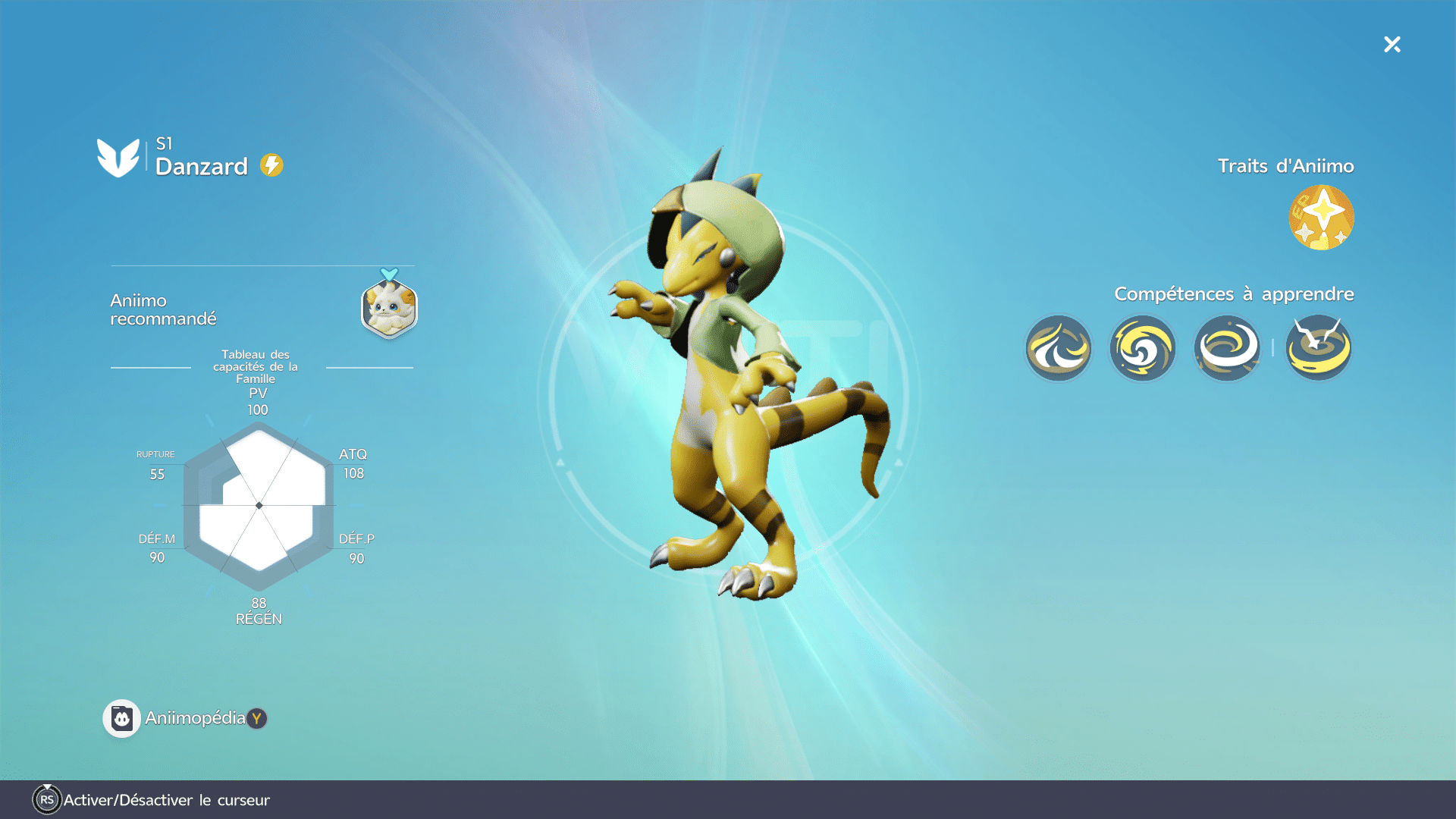Click the hexagonal stats radar chart
Viewport: 1456px width, 819px height.
(x=259, y=506)
